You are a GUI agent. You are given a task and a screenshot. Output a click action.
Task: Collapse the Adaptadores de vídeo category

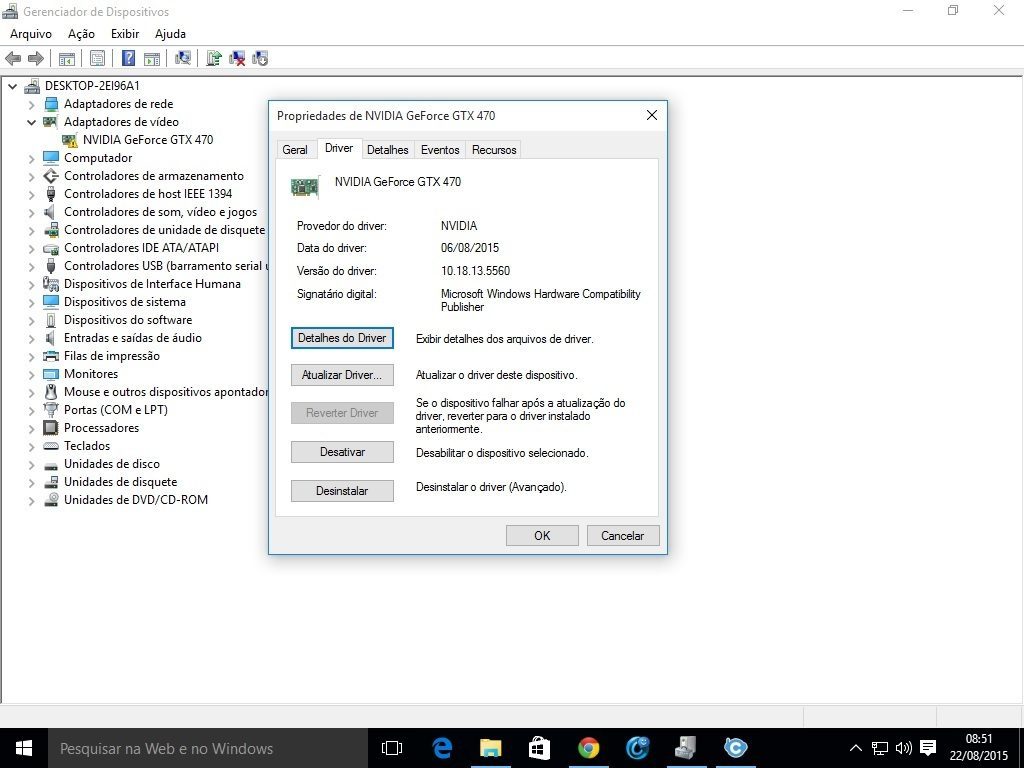(31, 122)
